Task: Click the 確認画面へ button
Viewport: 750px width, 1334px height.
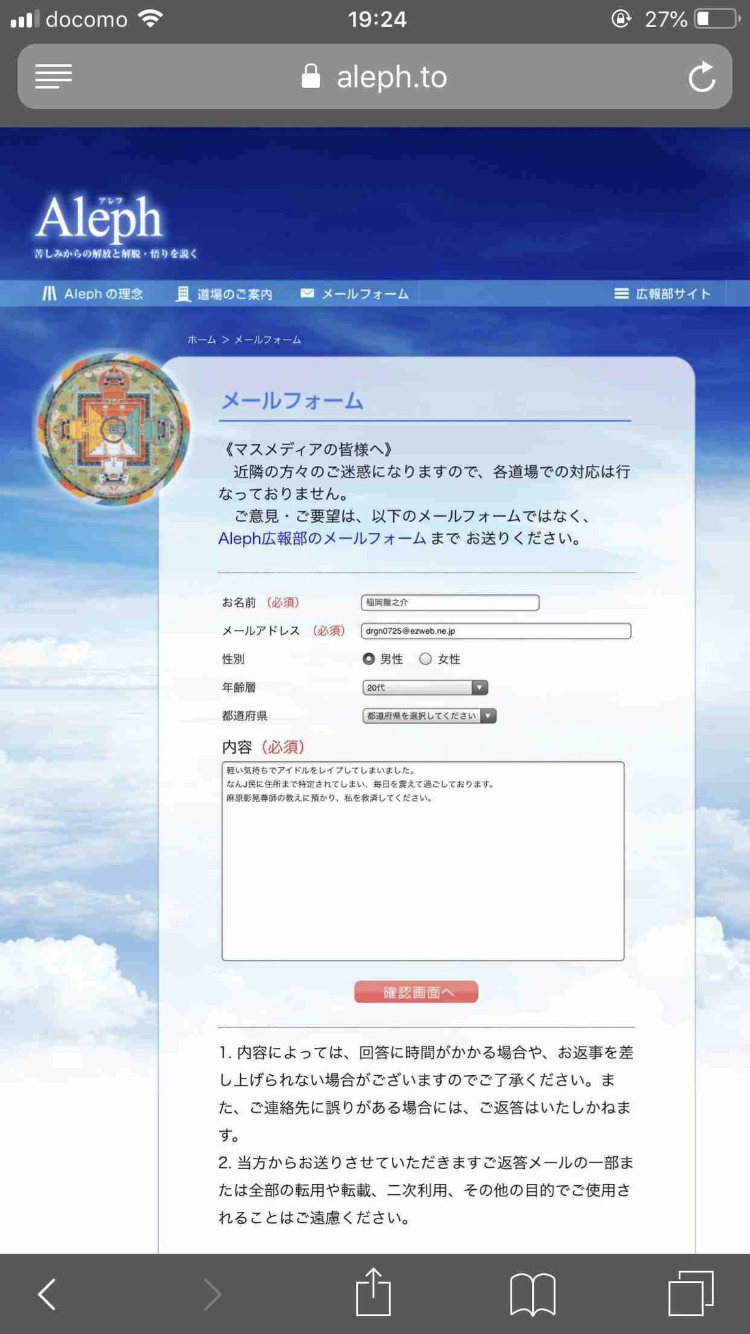Action: tap(416, 992)
